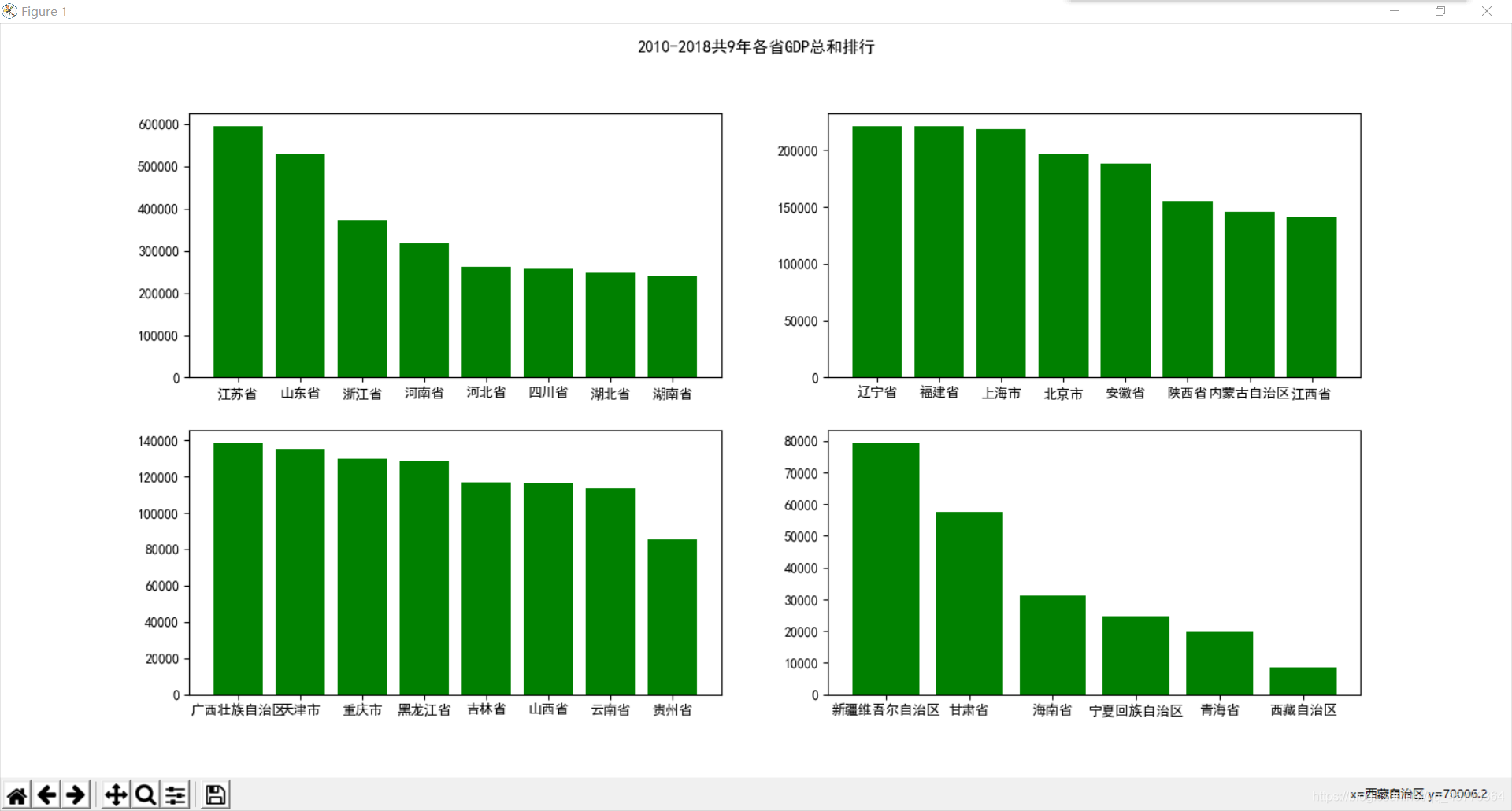The image size is (1512, 811).
Task: Click the 山西省 axis label
Action: pyautogui.click(x=548, y=709)
